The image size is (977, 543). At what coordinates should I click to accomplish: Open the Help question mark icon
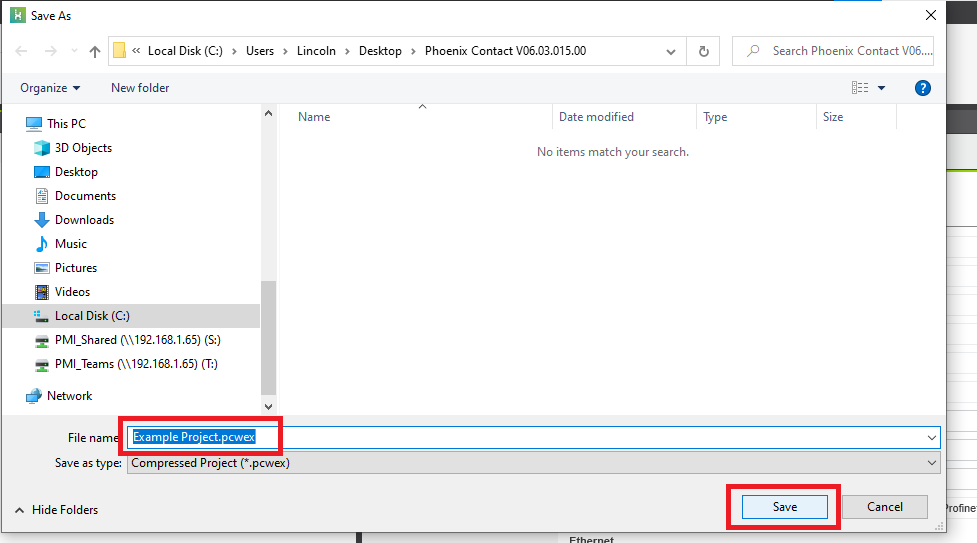tap(923, 88)
